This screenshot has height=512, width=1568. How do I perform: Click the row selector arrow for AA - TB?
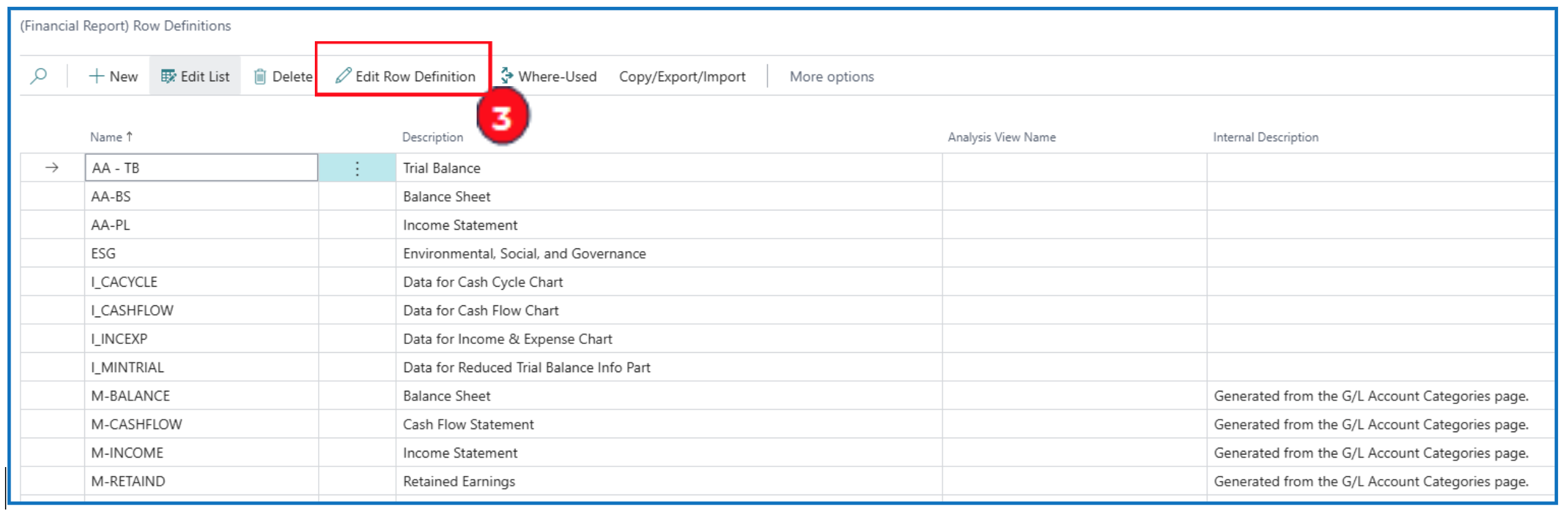coord(52,168)
